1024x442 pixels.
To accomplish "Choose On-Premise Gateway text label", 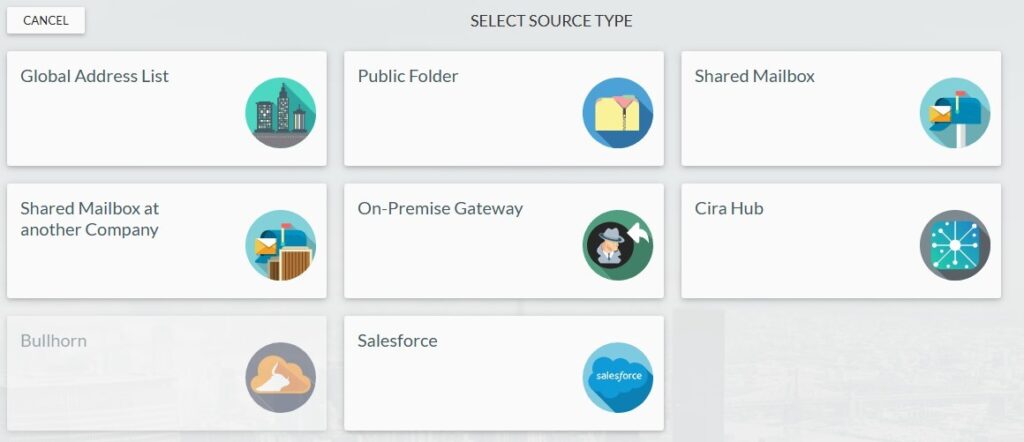I will [440, 209].
